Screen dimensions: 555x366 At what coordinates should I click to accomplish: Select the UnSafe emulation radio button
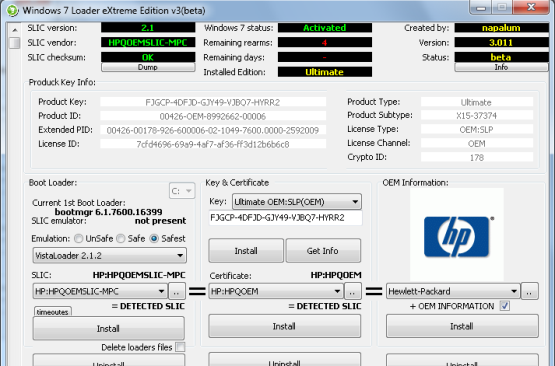click(79, 239)
